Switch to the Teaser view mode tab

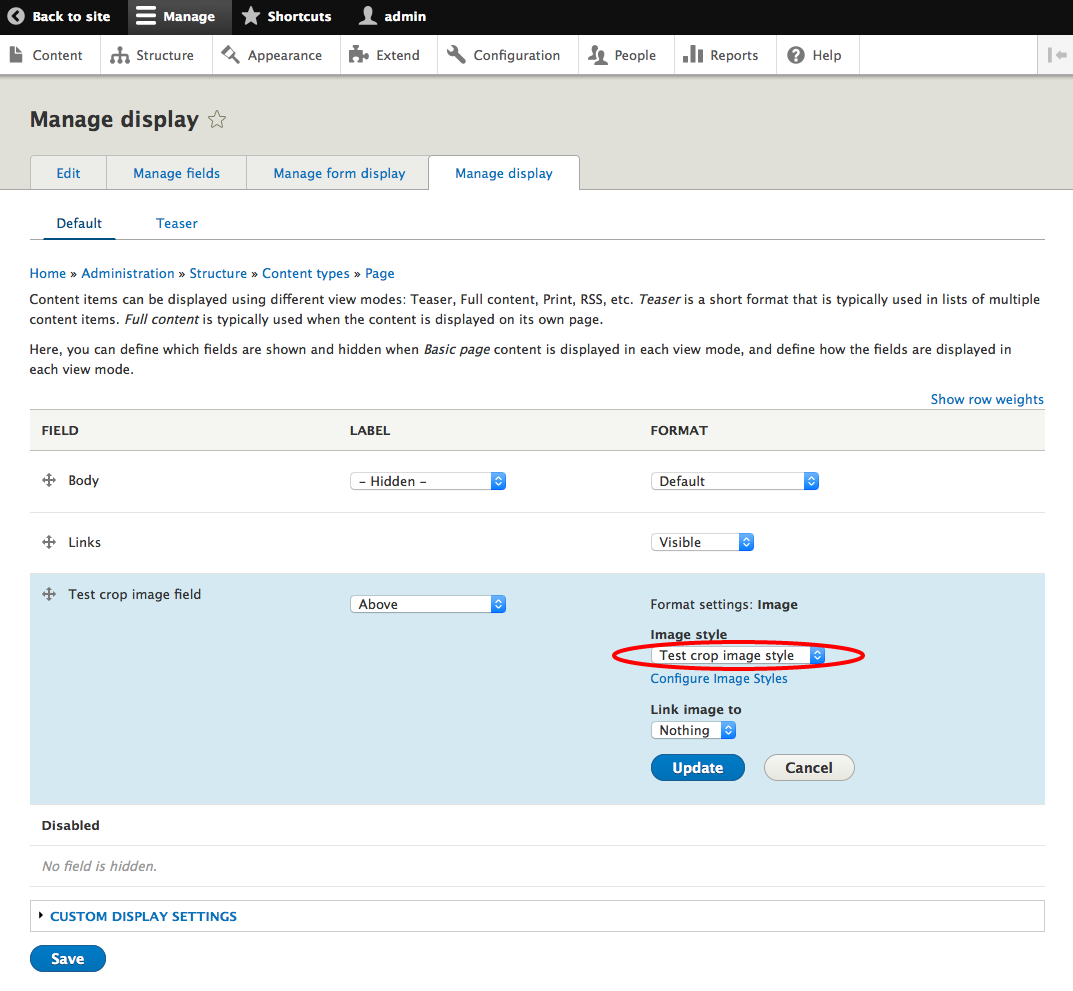177,223
